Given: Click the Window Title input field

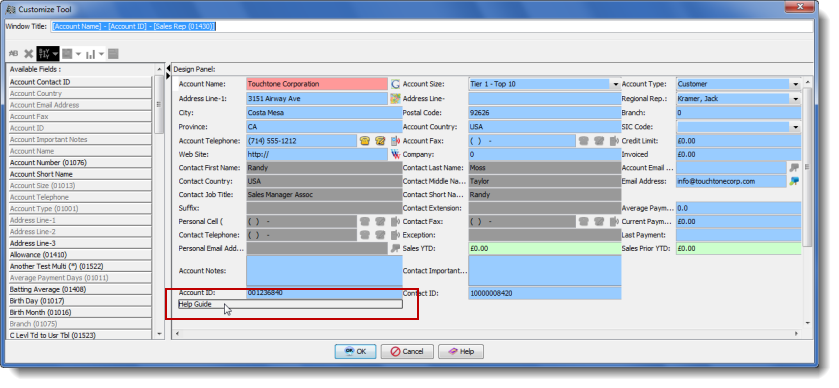Looking at the screenshot, I should click(x=431, y=26).
